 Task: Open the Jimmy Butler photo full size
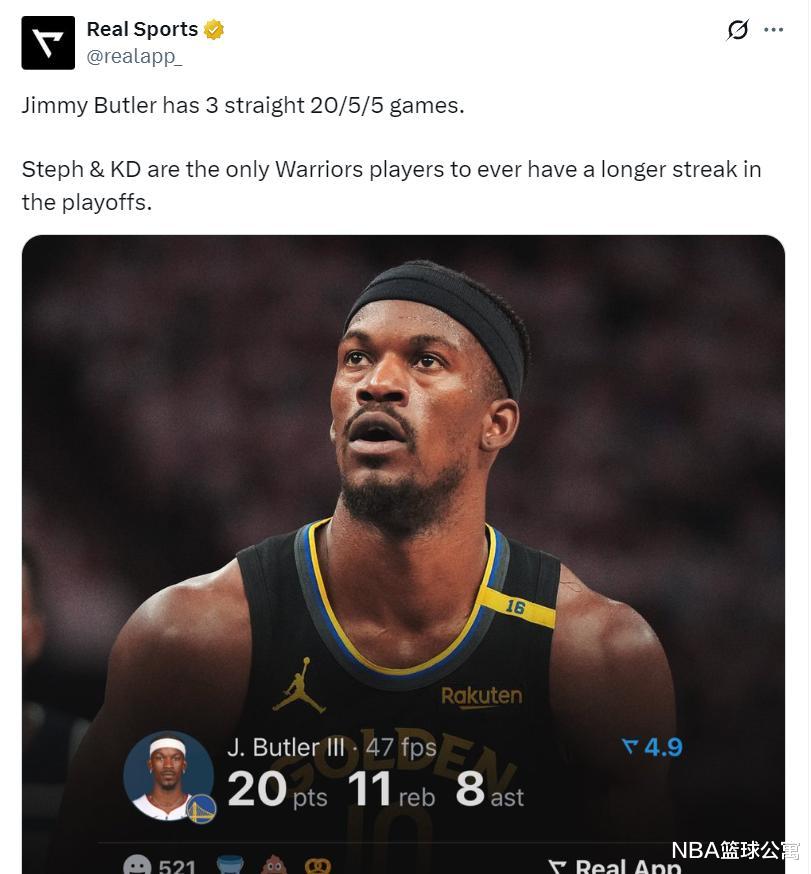[x=403, y=555]
